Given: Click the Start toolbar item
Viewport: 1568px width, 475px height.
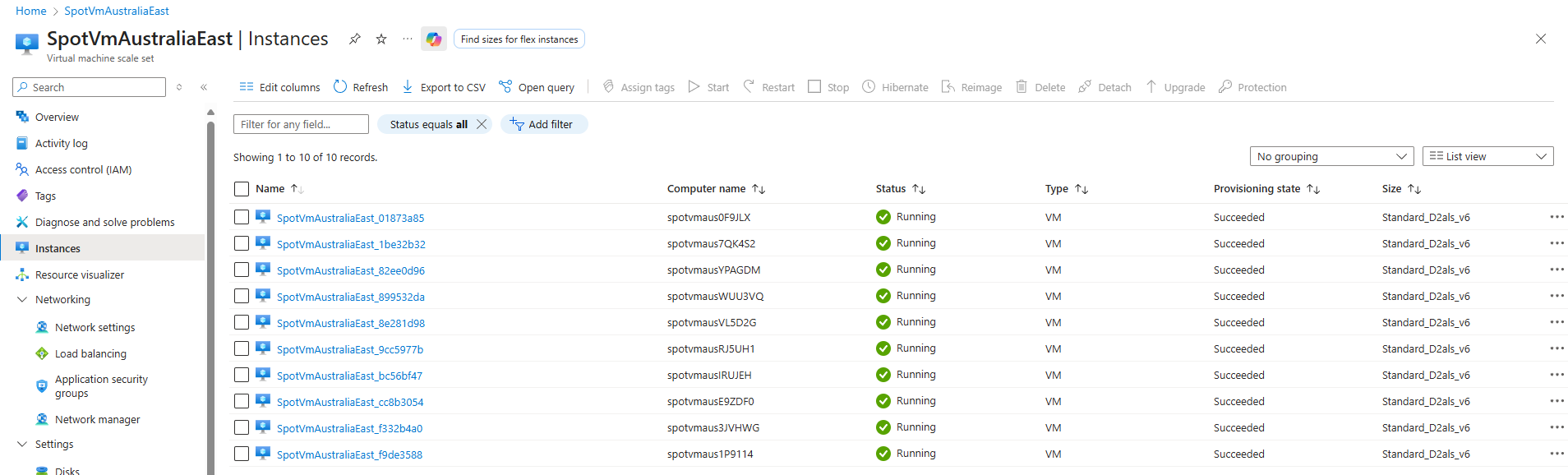Looking at the screenshot, I should click(x=708, y=87).
